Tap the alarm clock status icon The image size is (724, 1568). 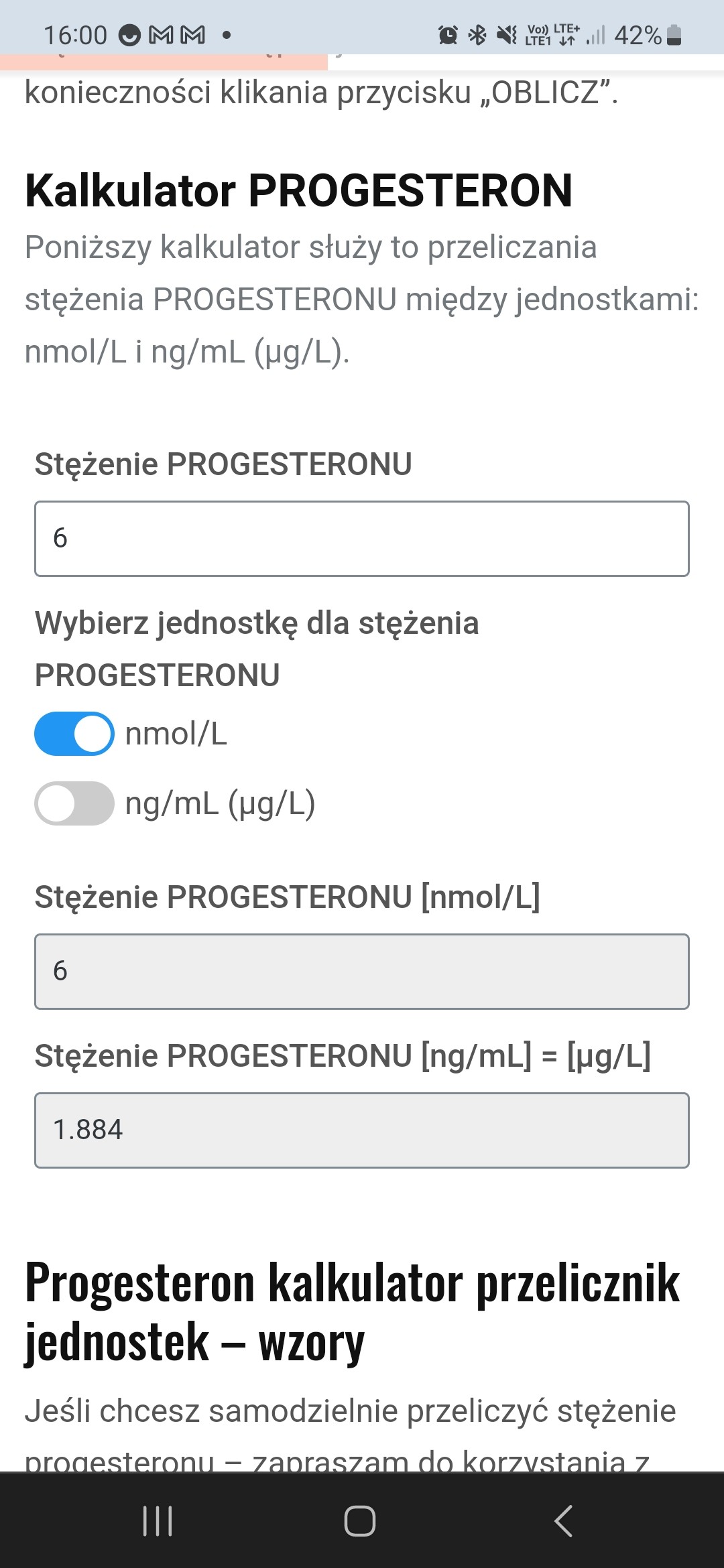(x=448, y=35)
